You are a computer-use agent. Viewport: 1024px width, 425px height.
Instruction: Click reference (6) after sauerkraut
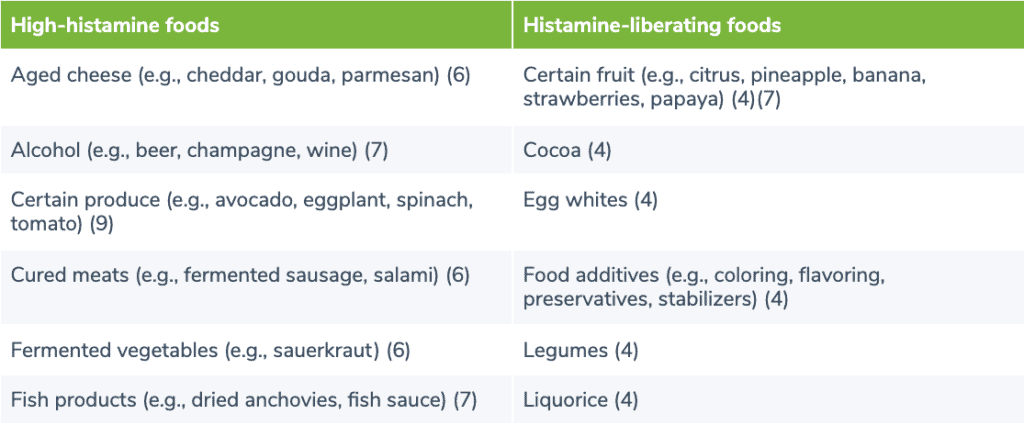pos(398,350)
